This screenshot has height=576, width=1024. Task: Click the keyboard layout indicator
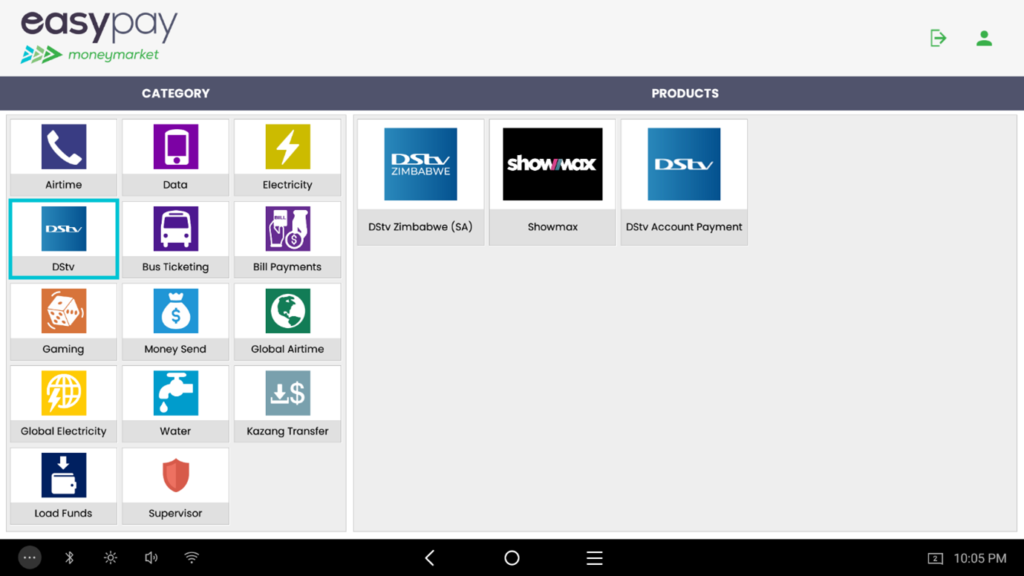pyautogui.click(x=935, y=558)
